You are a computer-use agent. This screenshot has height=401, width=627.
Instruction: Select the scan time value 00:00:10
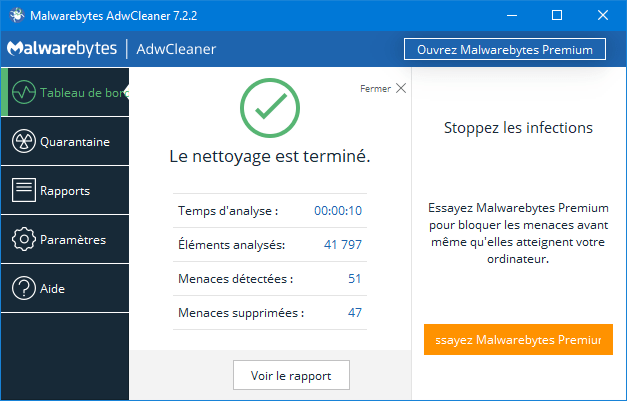tap(338, 211)
